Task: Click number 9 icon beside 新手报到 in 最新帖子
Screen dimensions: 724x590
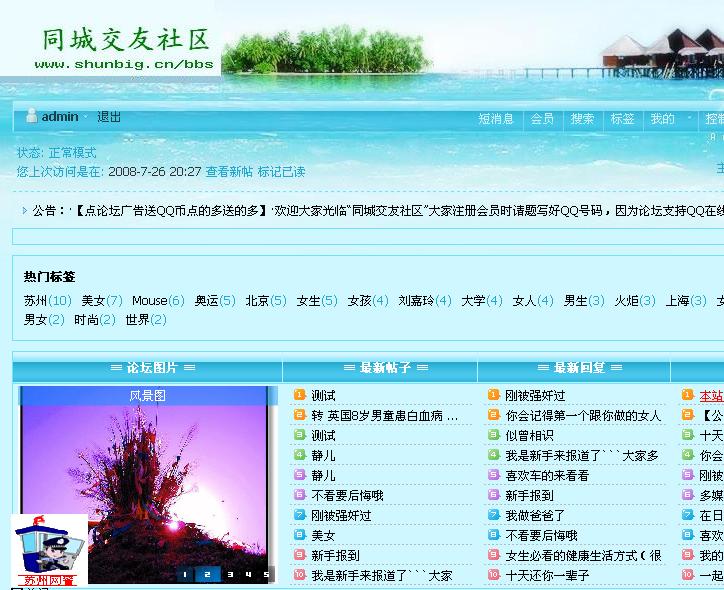Action: (300, 555)
